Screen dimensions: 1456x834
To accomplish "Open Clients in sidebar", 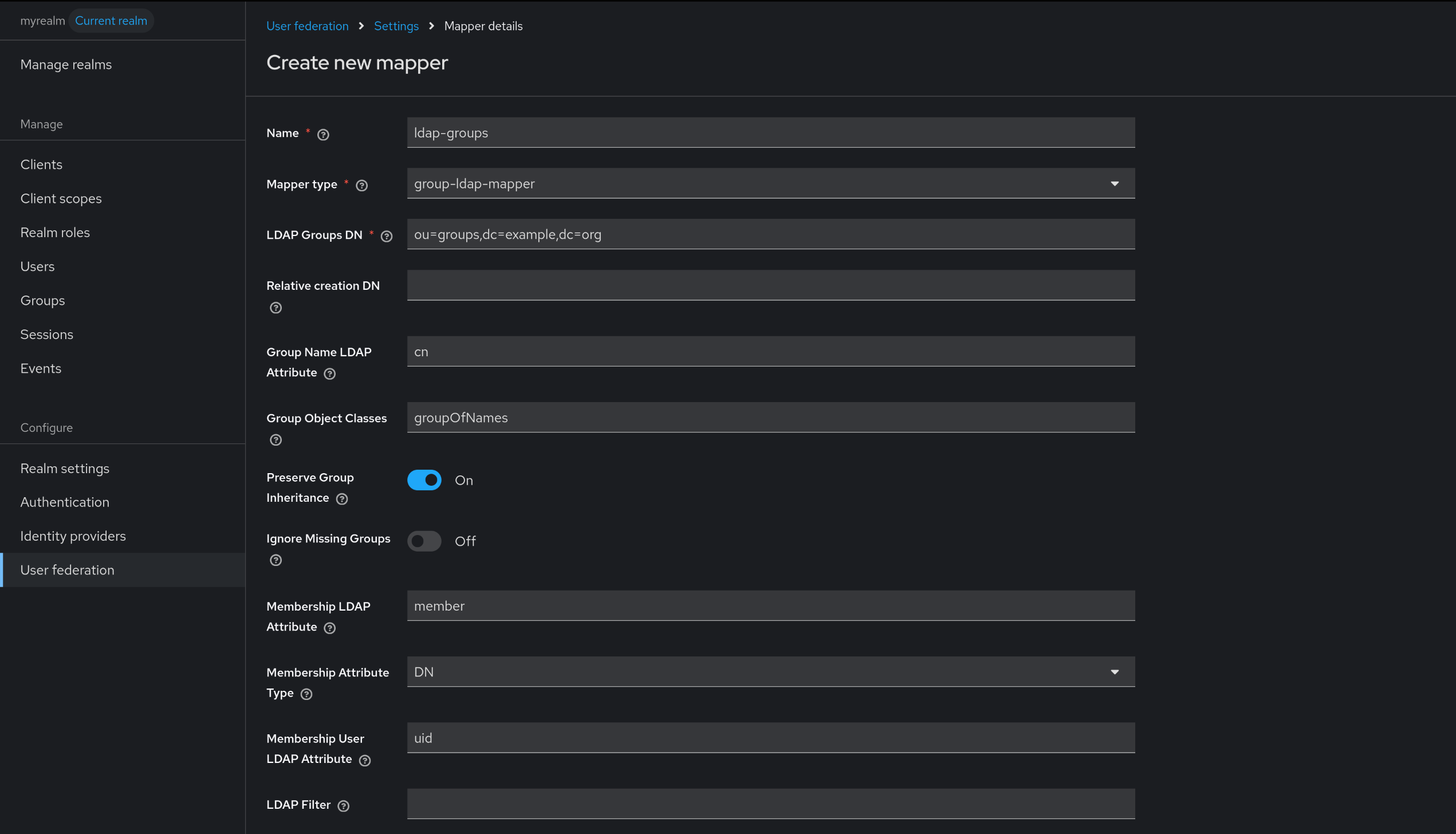I will (41, 164).
